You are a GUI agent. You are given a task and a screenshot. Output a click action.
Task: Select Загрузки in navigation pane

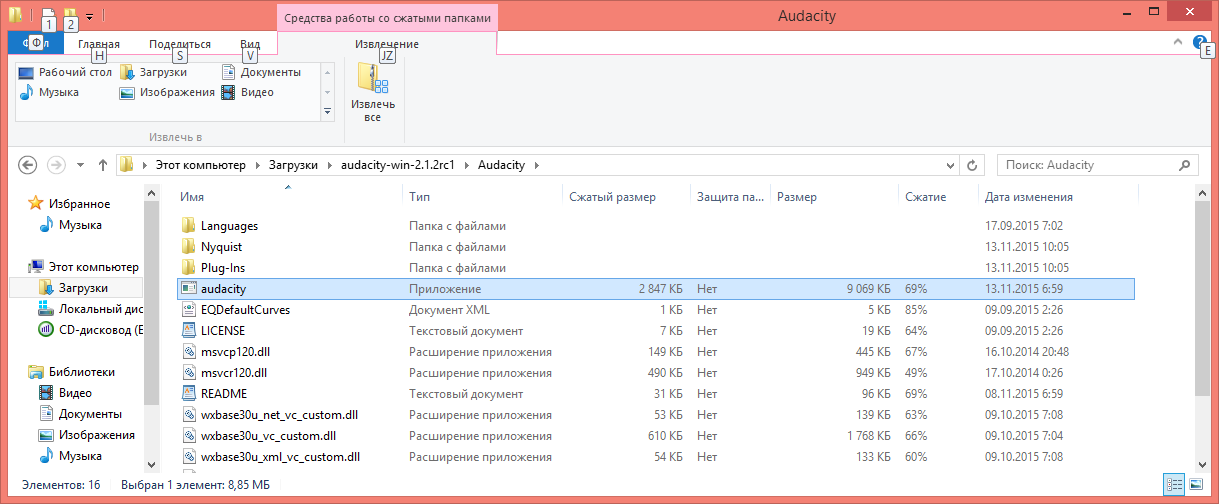[x=83, y=288]
